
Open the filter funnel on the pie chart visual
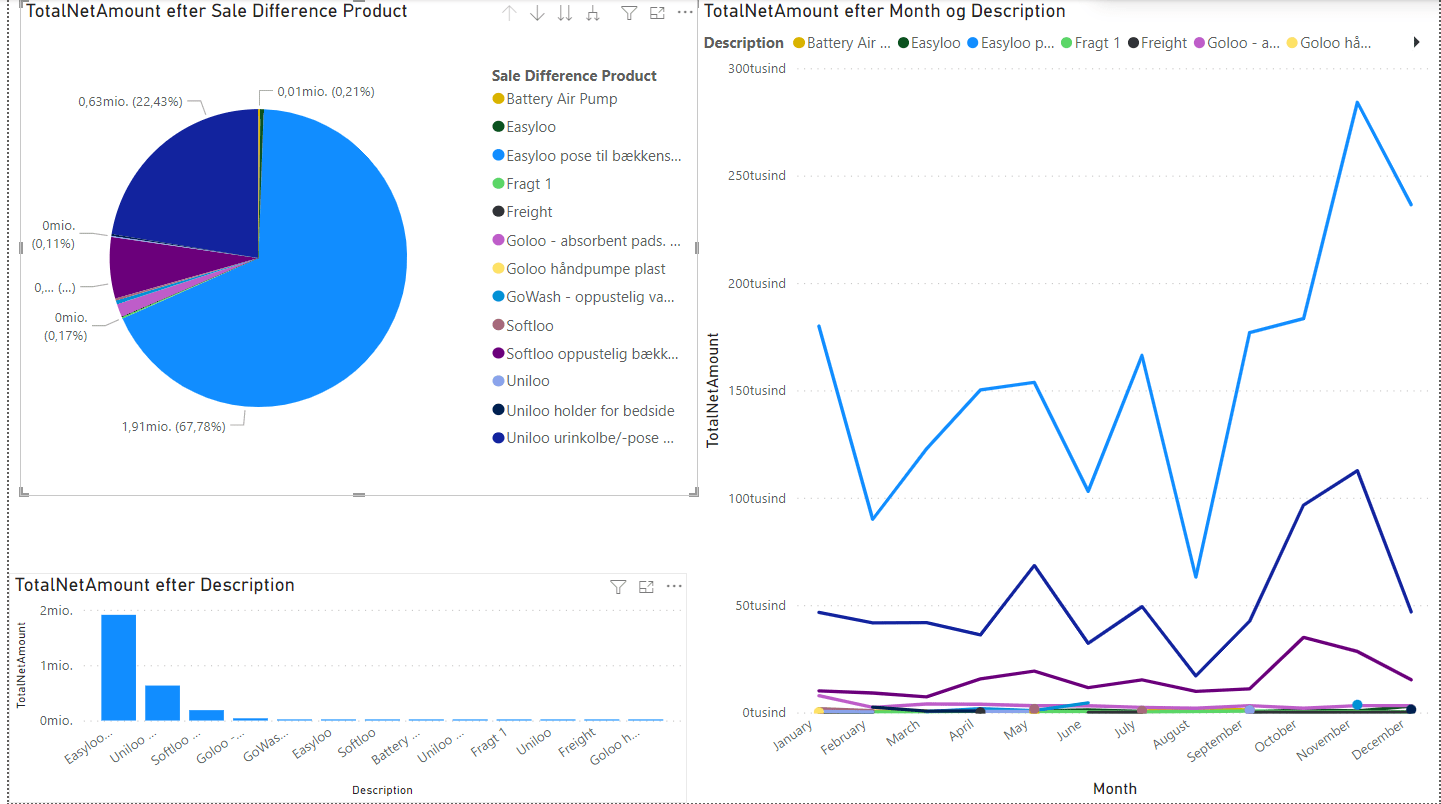point(628,13)
